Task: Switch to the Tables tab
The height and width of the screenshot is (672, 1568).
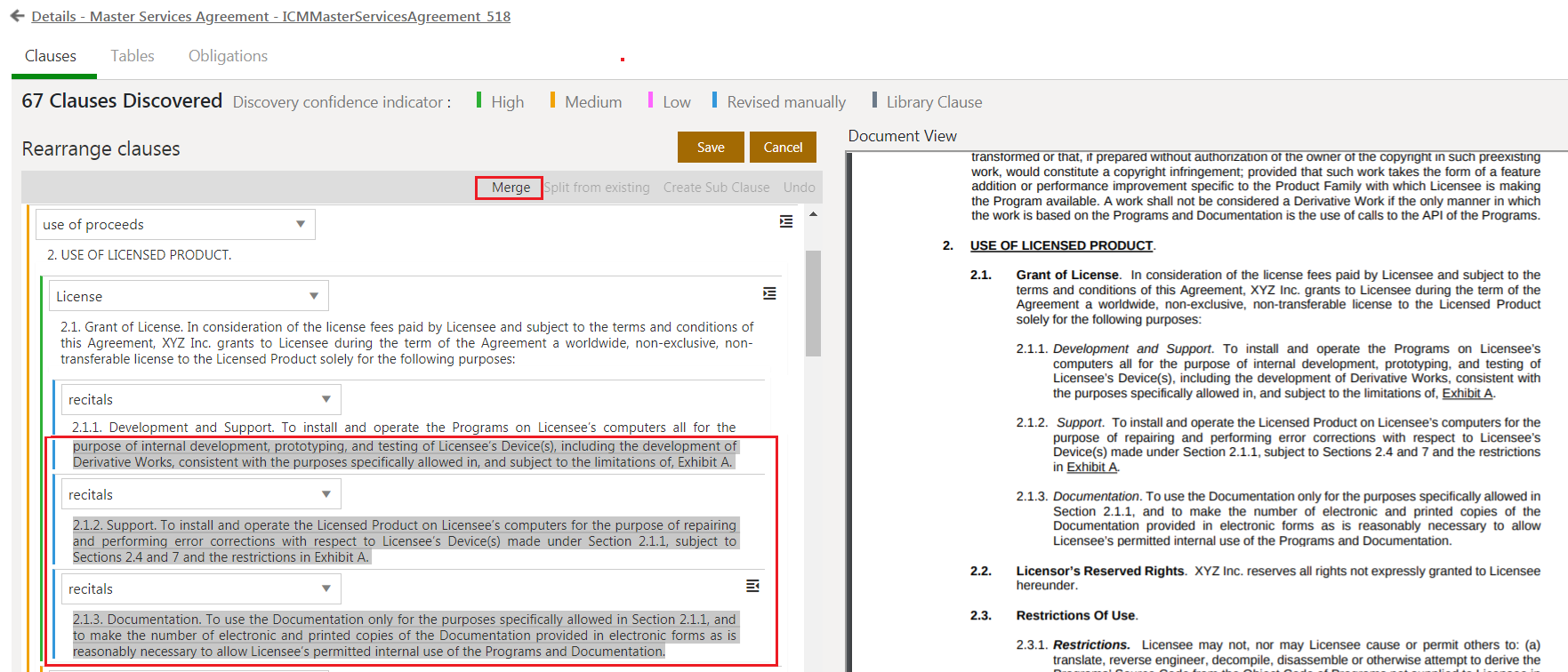Action: 132,56
